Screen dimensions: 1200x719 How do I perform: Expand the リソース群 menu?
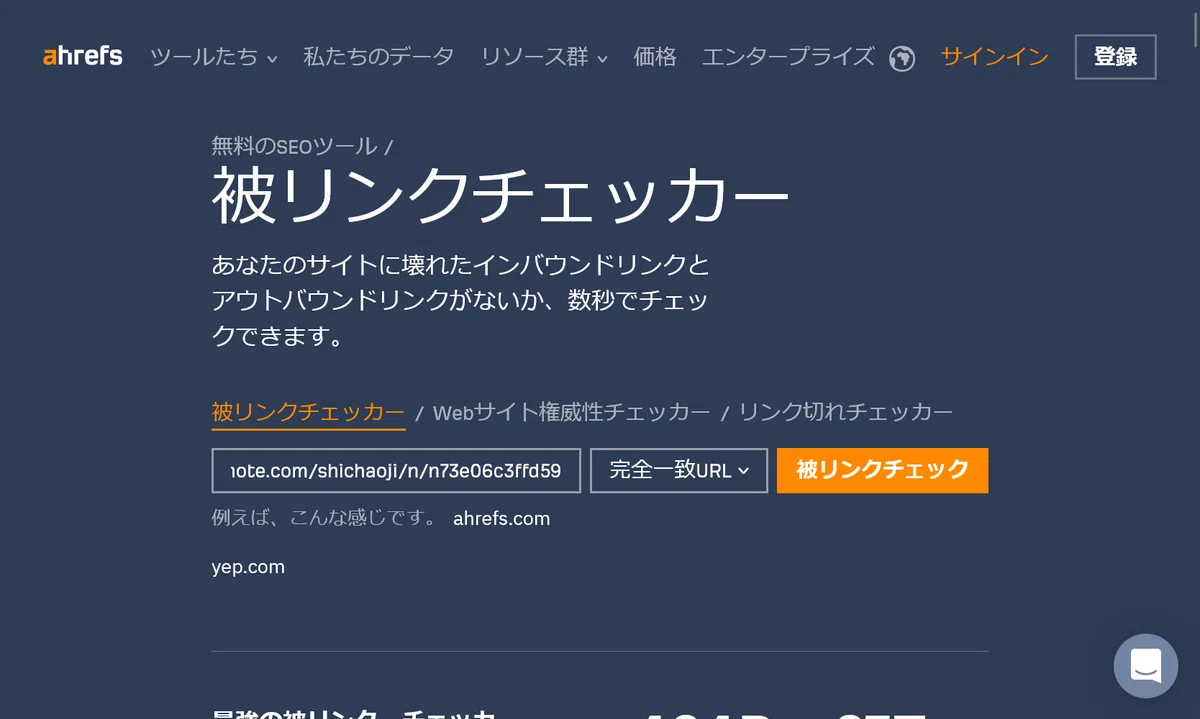click(544, 57)
